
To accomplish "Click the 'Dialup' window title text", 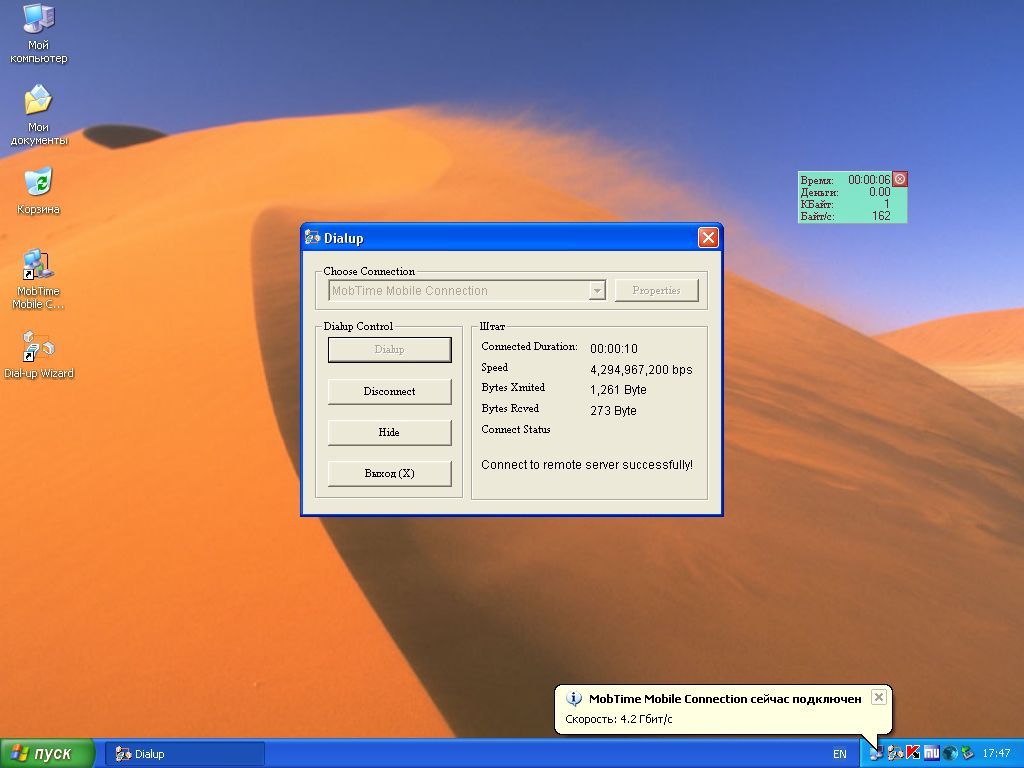I will 344,238.
